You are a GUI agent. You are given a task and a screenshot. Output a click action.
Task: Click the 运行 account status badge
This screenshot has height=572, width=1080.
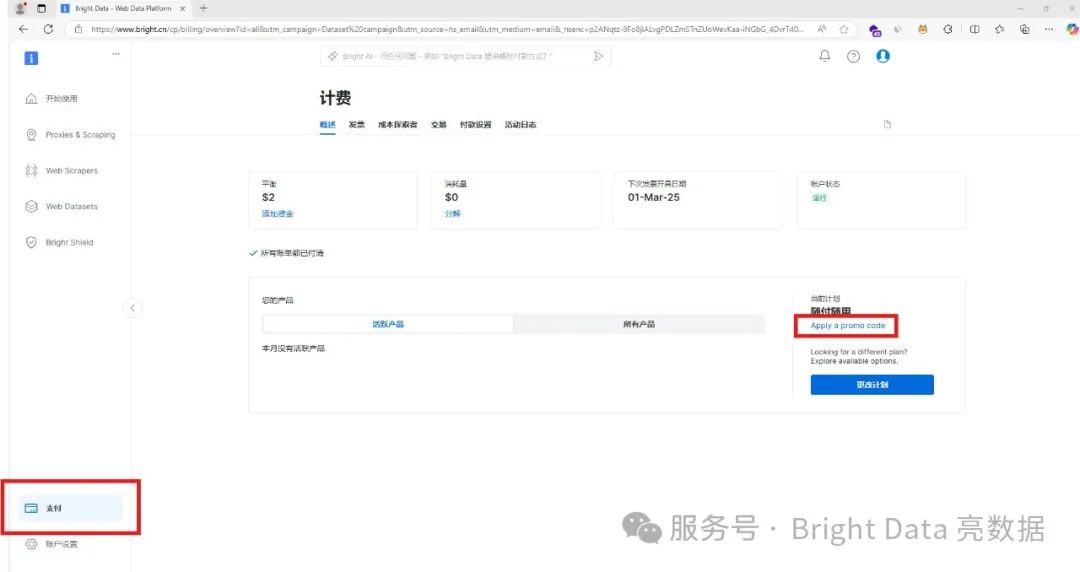[x=819, y=198]
